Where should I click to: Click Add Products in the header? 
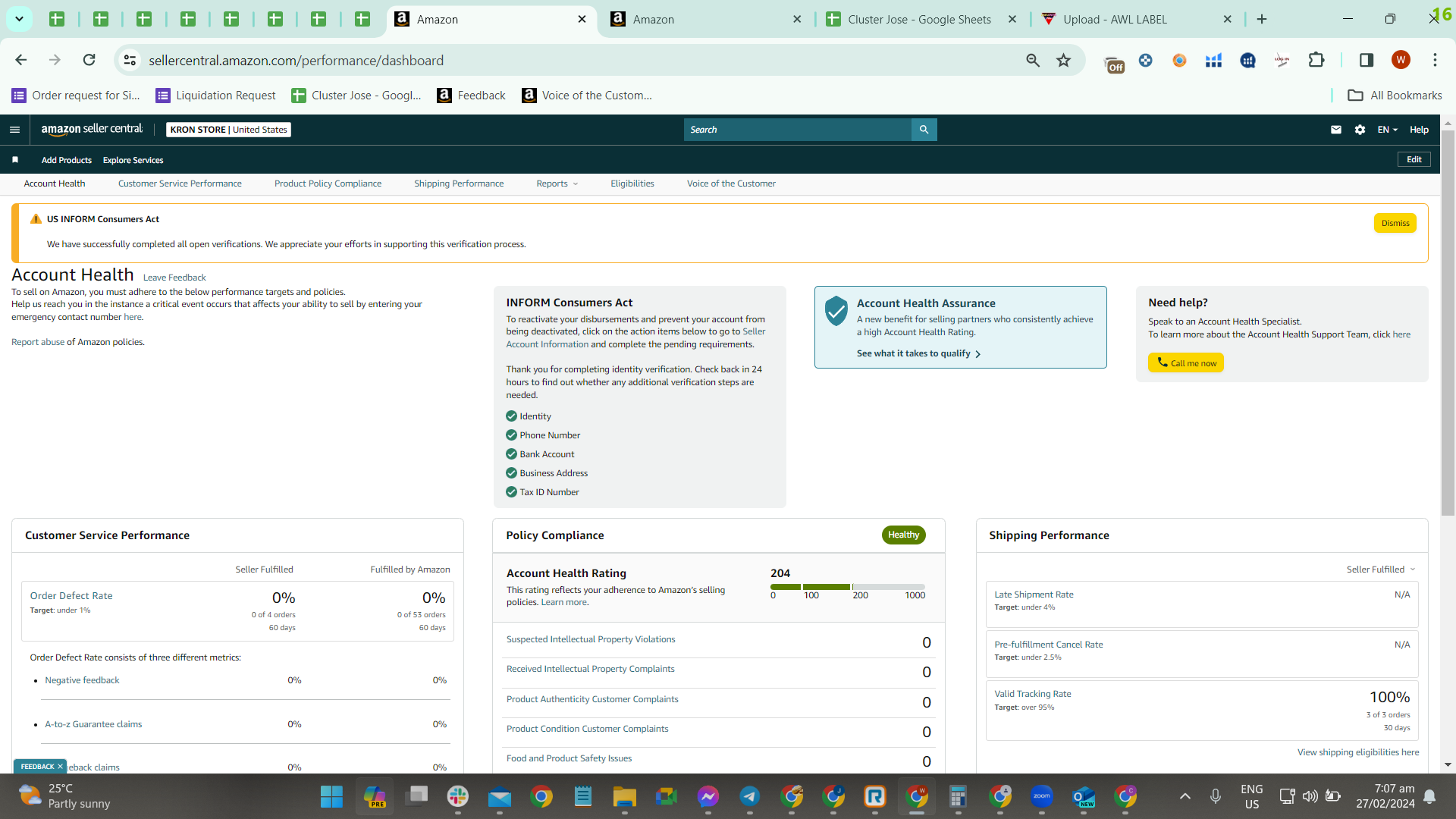(67, 160)
